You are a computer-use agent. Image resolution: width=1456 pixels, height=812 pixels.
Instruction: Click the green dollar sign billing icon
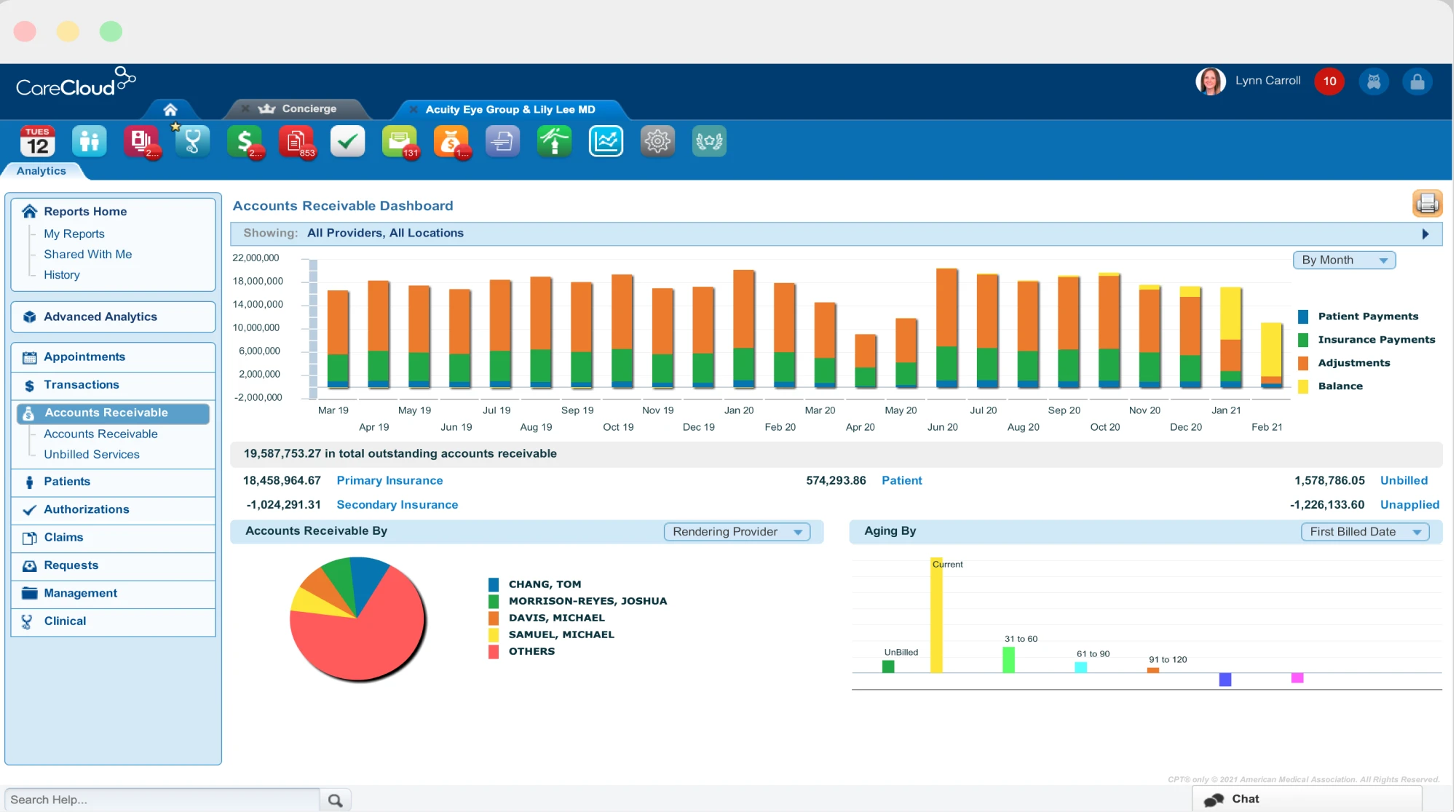pyautogui.click(x=245, y=141)
